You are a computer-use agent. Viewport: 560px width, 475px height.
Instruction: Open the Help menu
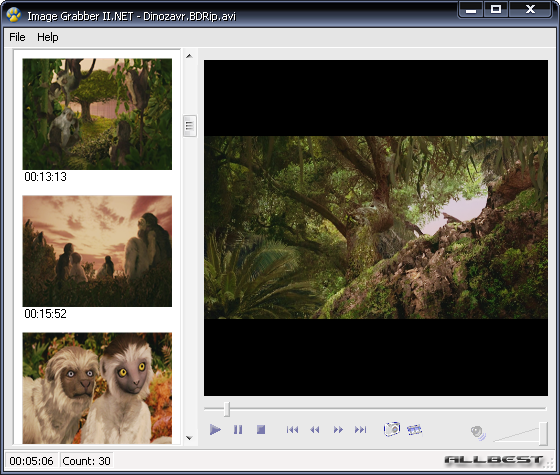click(x=48, y=37)
